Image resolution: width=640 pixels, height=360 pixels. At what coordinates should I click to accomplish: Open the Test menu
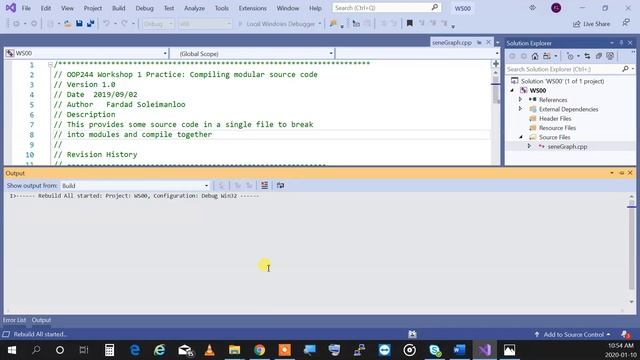pyautogui.click(x=169, y=8)
